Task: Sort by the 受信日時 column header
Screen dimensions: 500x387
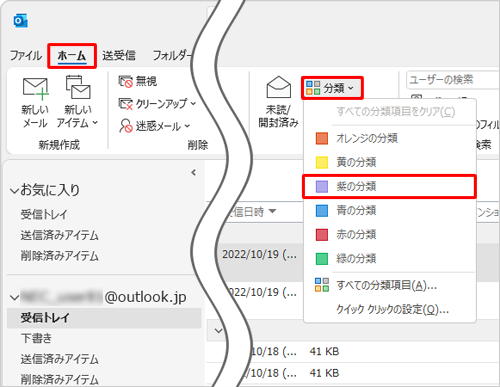Action: click(x=253, y=212)
